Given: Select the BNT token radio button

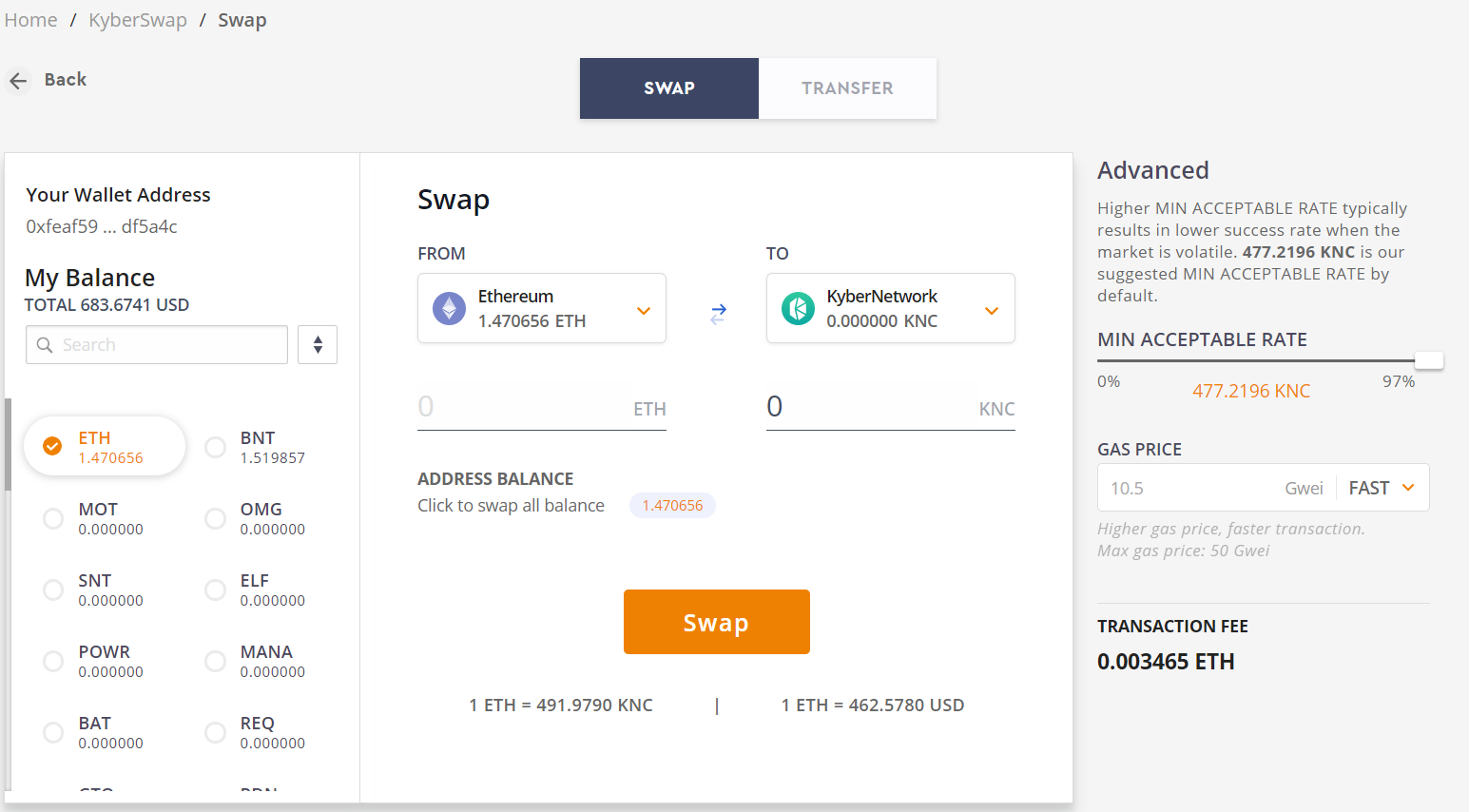Looking at the screenshot, I should click(216, 447).
